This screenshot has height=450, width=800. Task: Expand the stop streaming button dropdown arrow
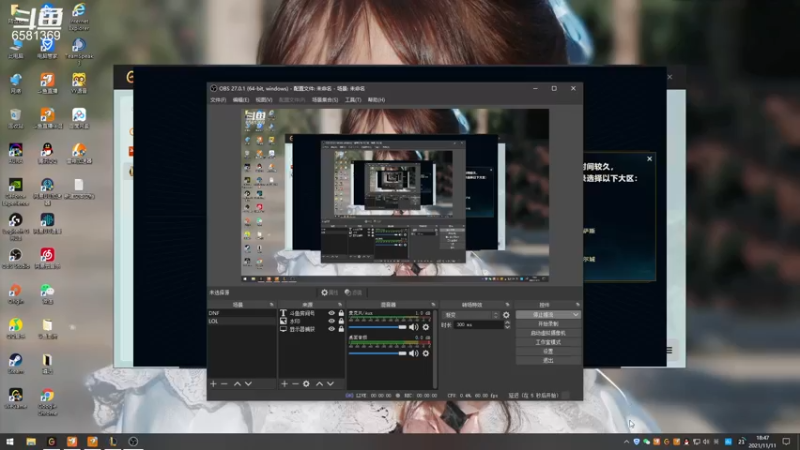coord(576,315)
